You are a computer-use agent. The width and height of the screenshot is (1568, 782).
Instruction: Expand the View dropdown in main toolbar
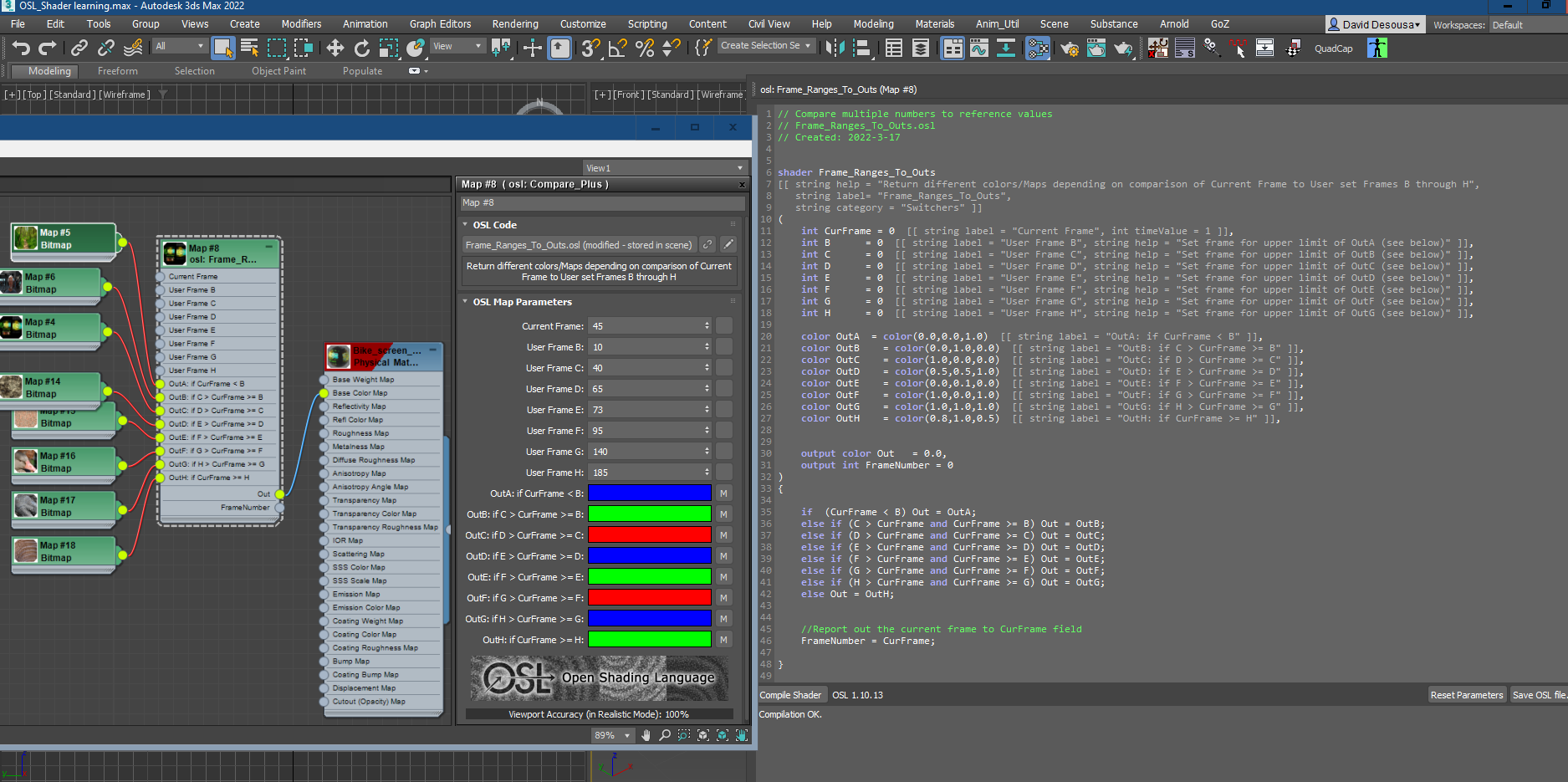pos(457,45)
